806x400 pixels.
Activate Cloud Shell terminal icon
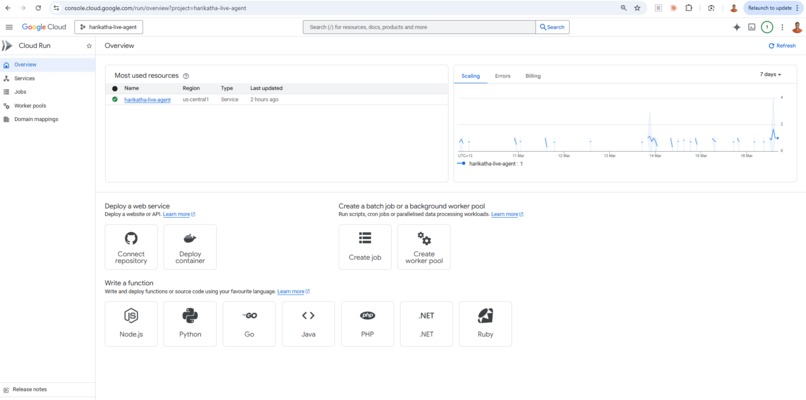pos(752,27)
